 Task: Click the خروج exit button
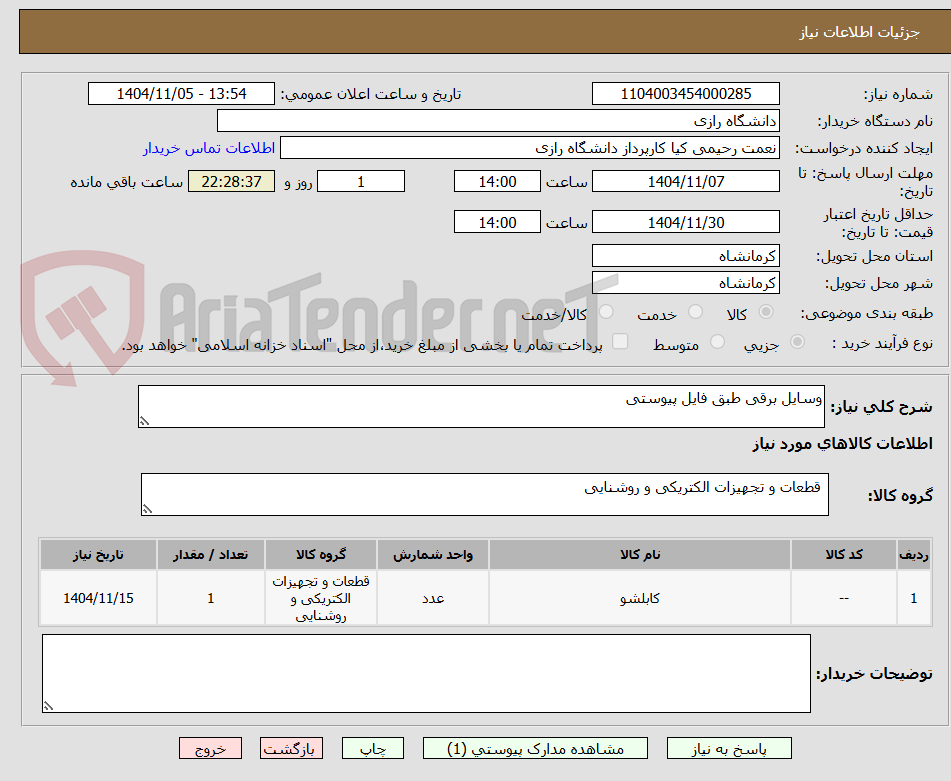[210, 748]
